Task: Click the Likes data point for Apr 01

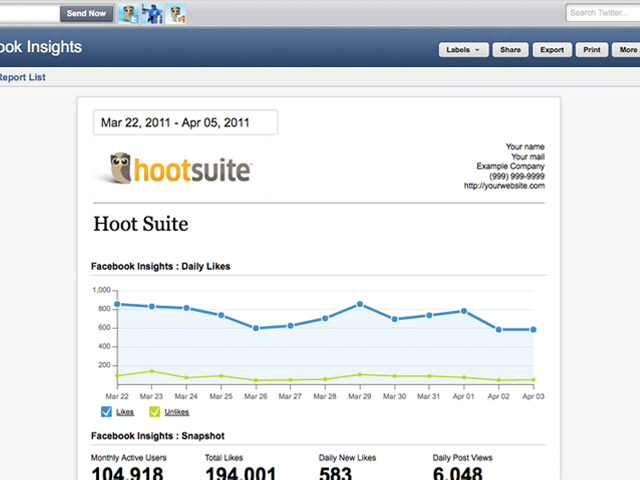Action: [x=464, y=311]
